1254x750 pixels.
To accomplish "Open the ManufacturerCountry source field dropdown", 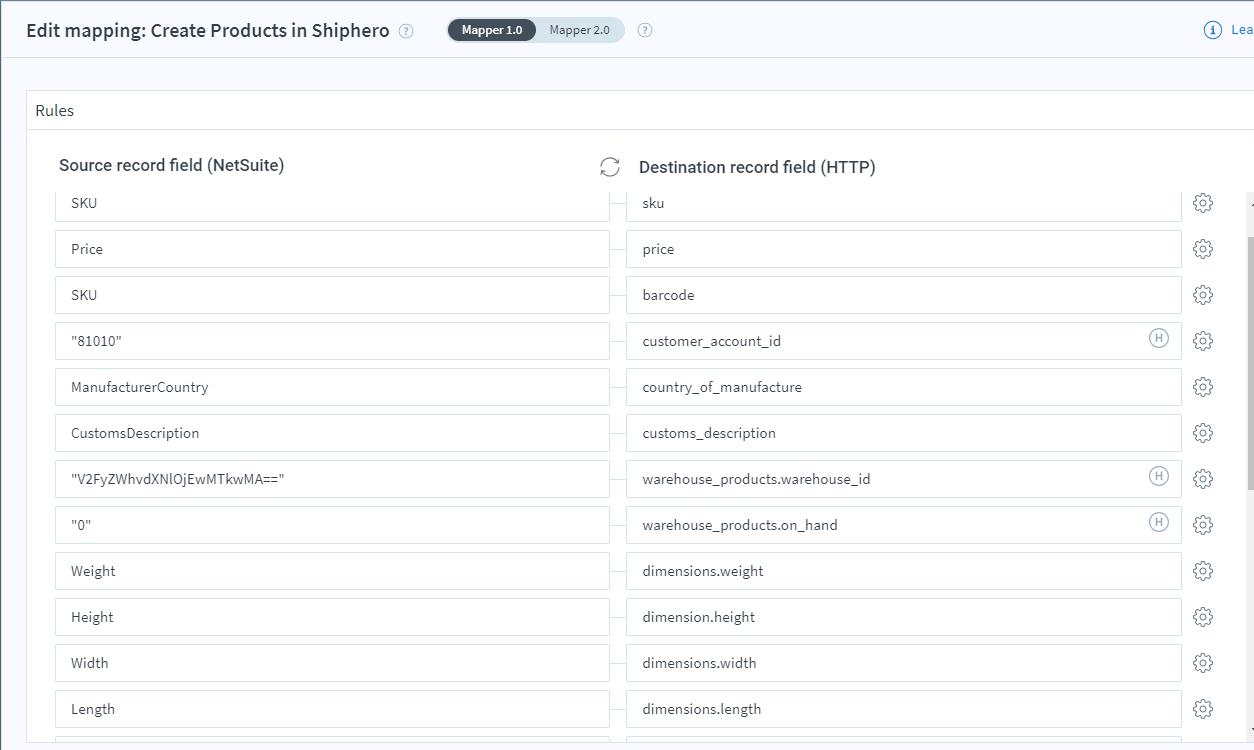I will [x=333, y=386].
